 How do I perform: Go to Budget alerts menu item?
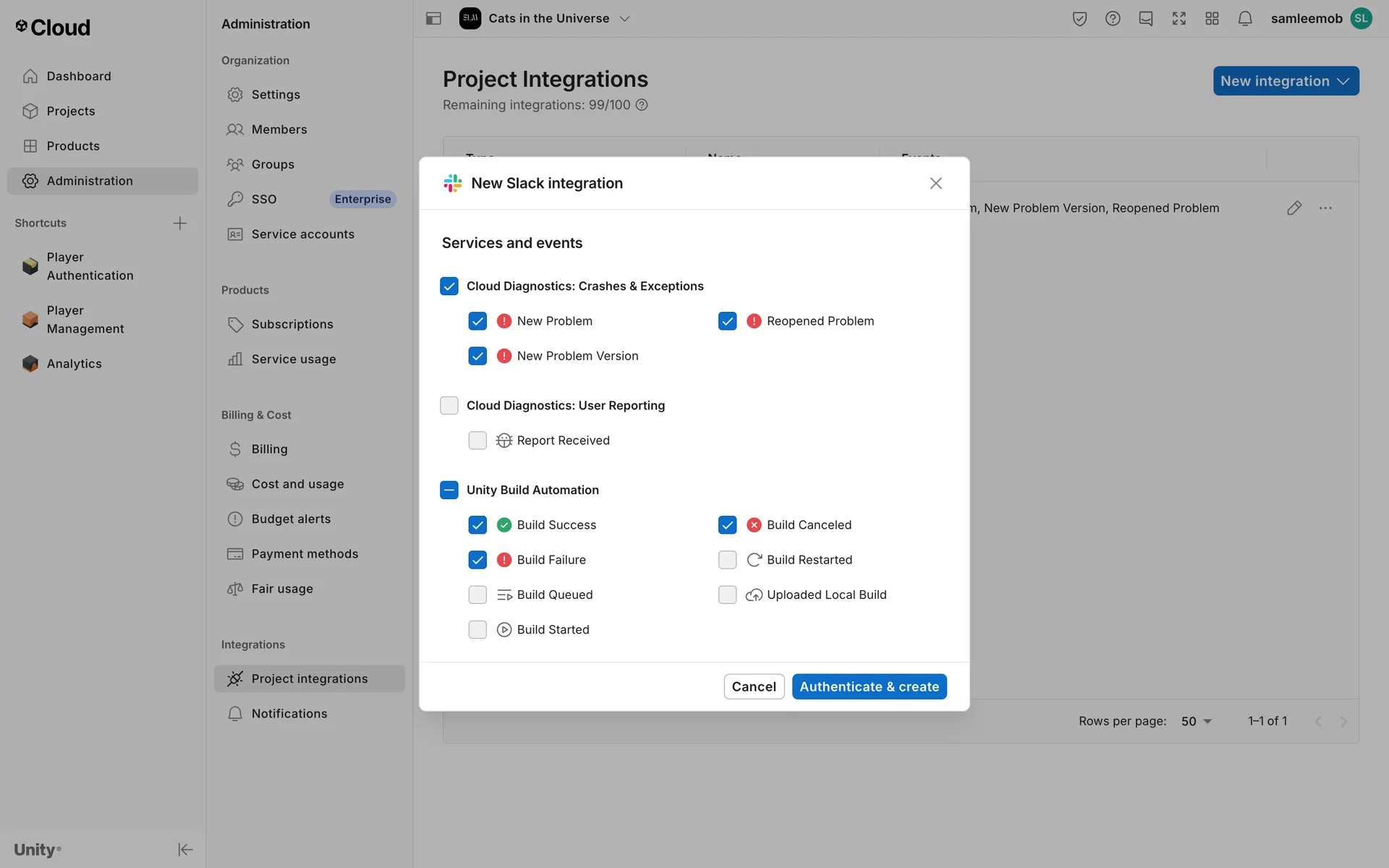[291, 519]
